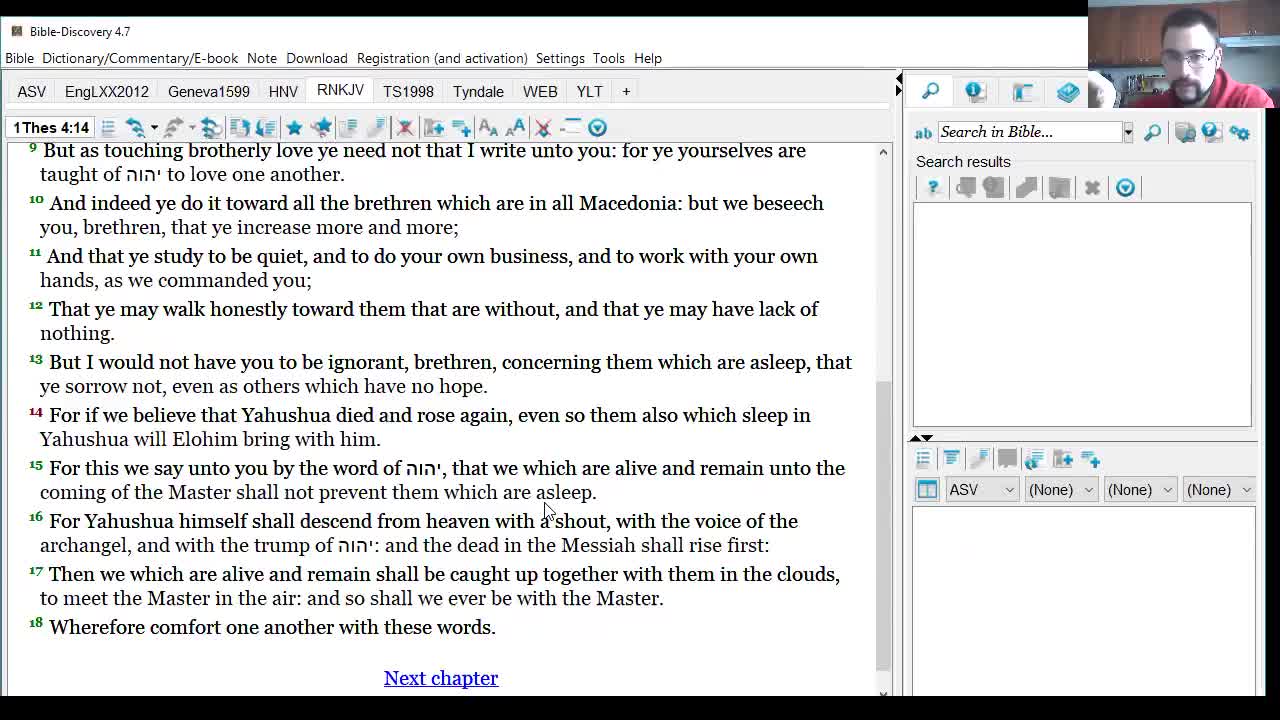Open the second (None) dropdown after ASV
This screenshot has height=720, width=1280.
point(1139,490)
